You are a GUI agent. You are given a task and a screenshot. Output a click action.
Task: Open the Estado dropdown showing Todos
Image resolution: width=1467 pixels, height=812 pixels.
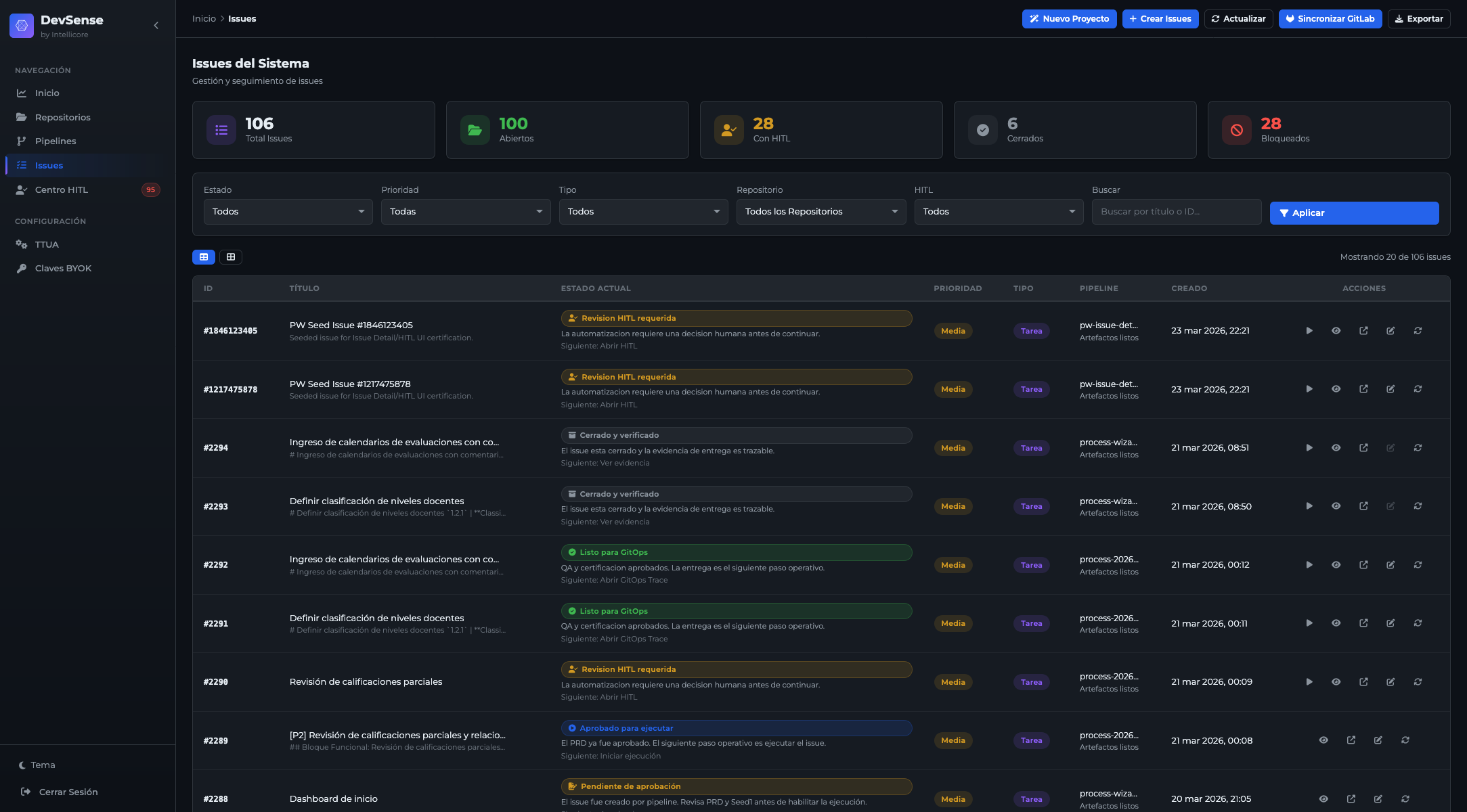[x=287, y=211]
